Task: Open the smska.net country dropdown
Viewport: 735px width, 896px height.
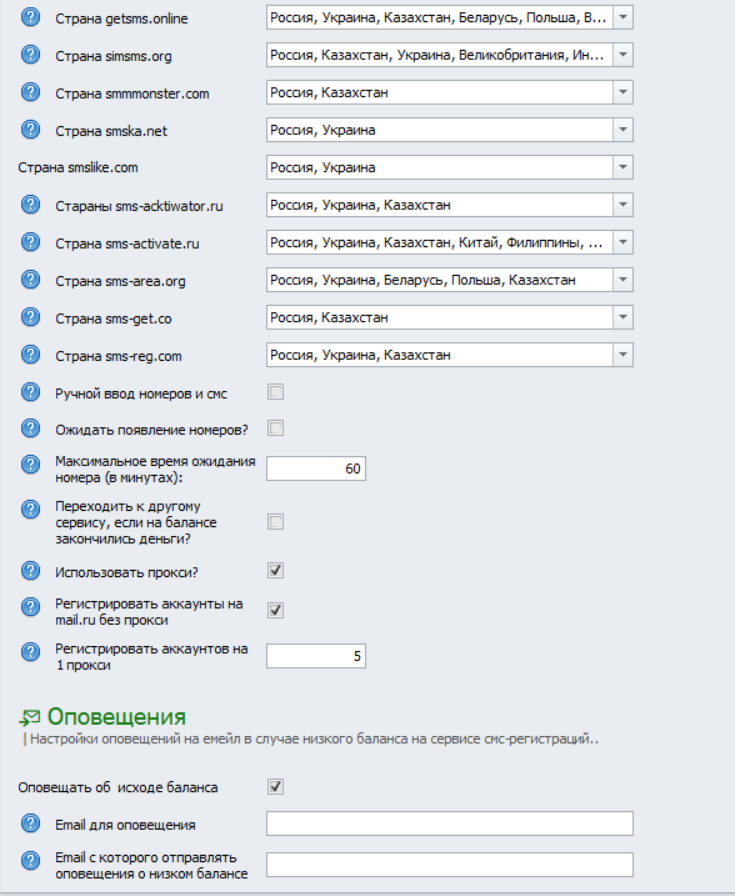Action: (x=621, y=129)
